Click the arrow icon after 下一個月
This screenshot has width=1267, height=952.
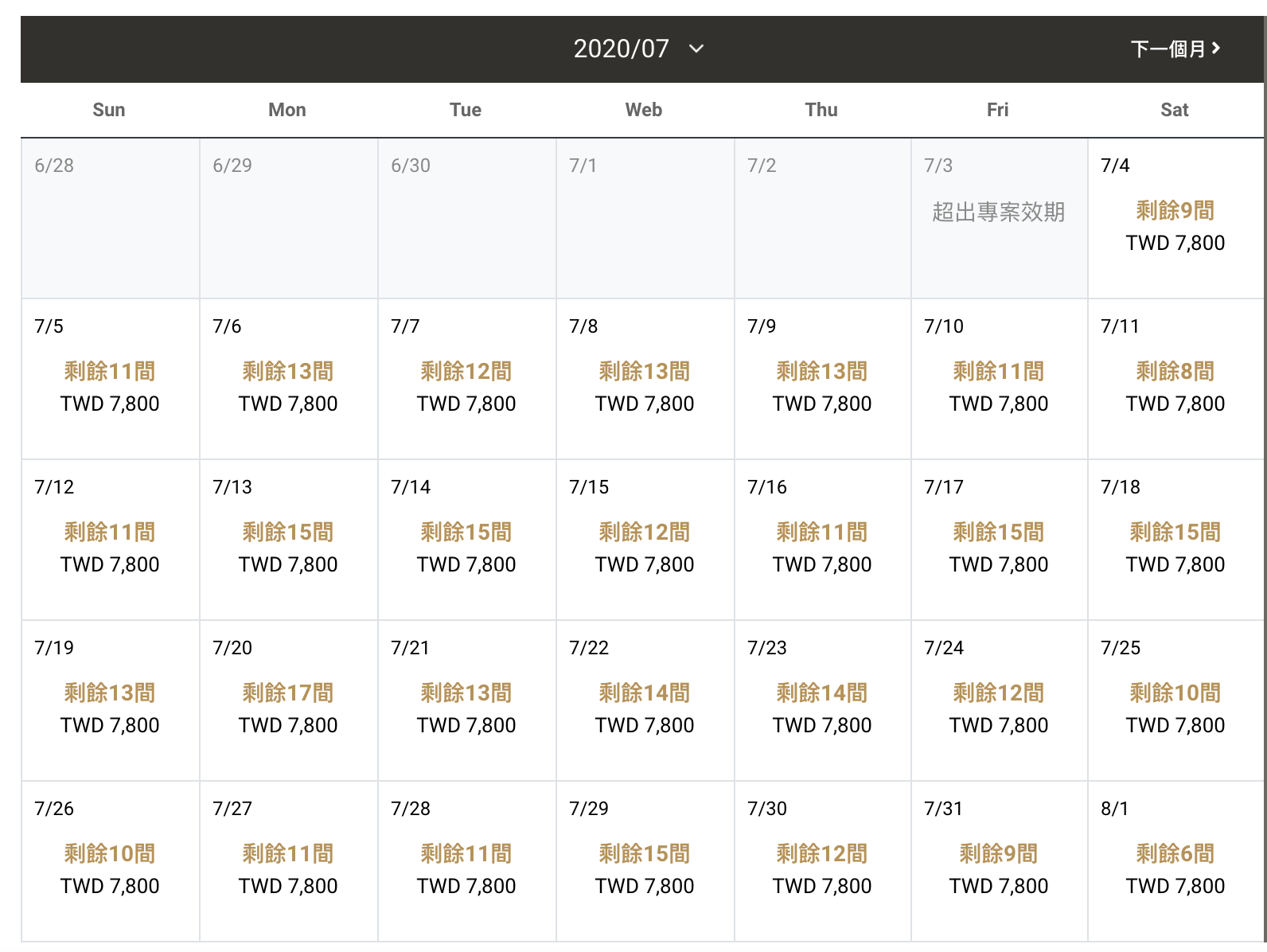coord(1215,49)
